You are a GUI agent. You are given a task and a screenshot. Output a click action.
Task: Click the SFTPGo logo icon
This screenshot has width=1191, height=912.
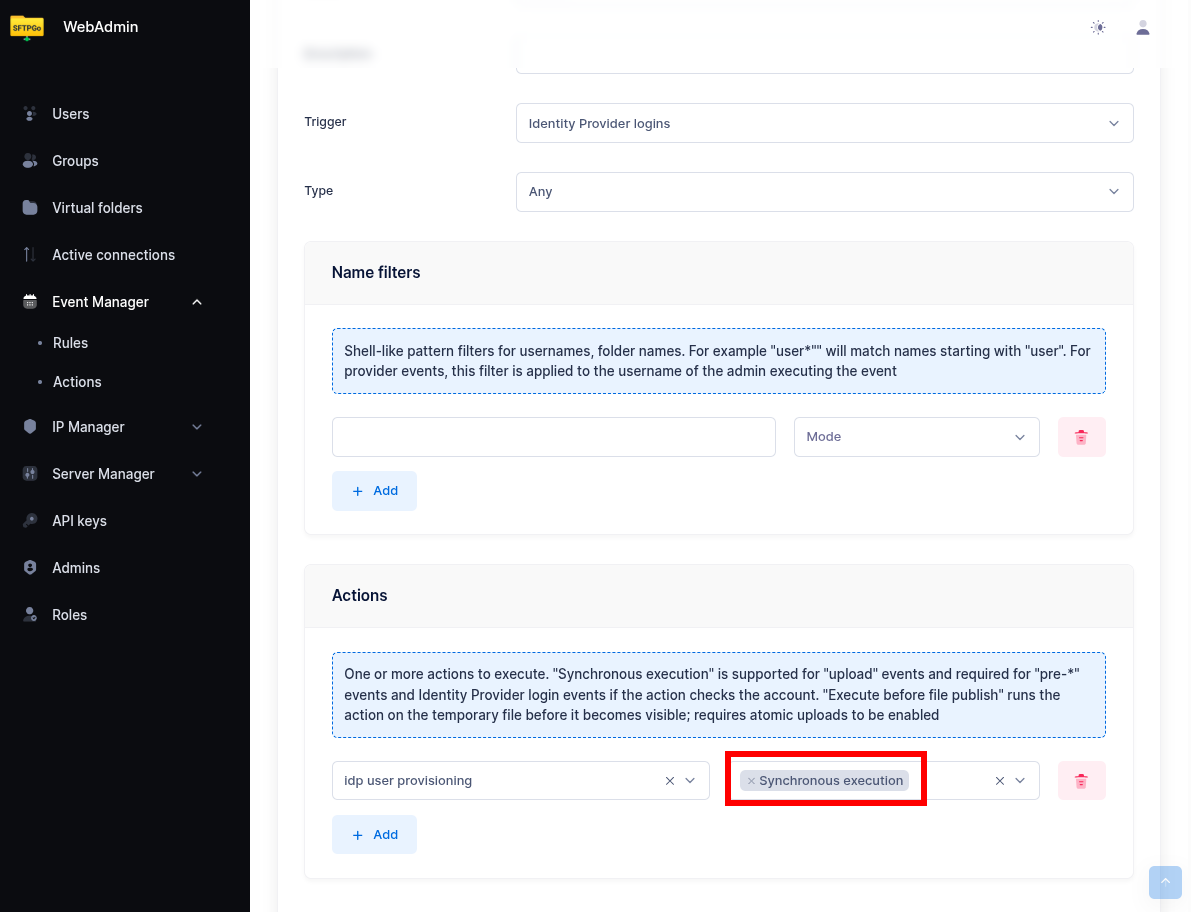point(27,27)
